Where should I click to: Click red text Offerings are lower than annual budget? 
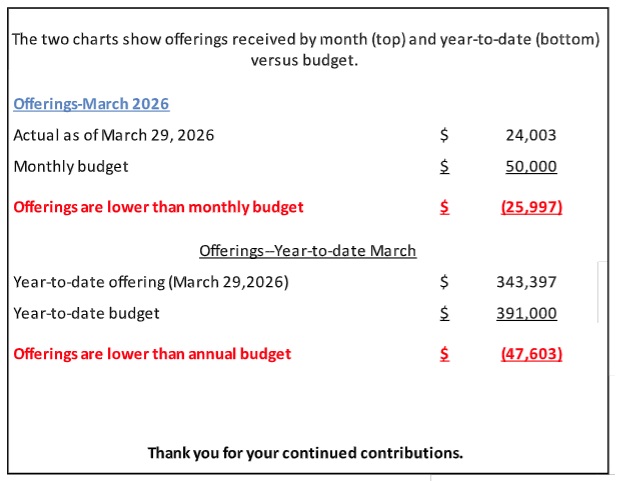pos(152,354)
